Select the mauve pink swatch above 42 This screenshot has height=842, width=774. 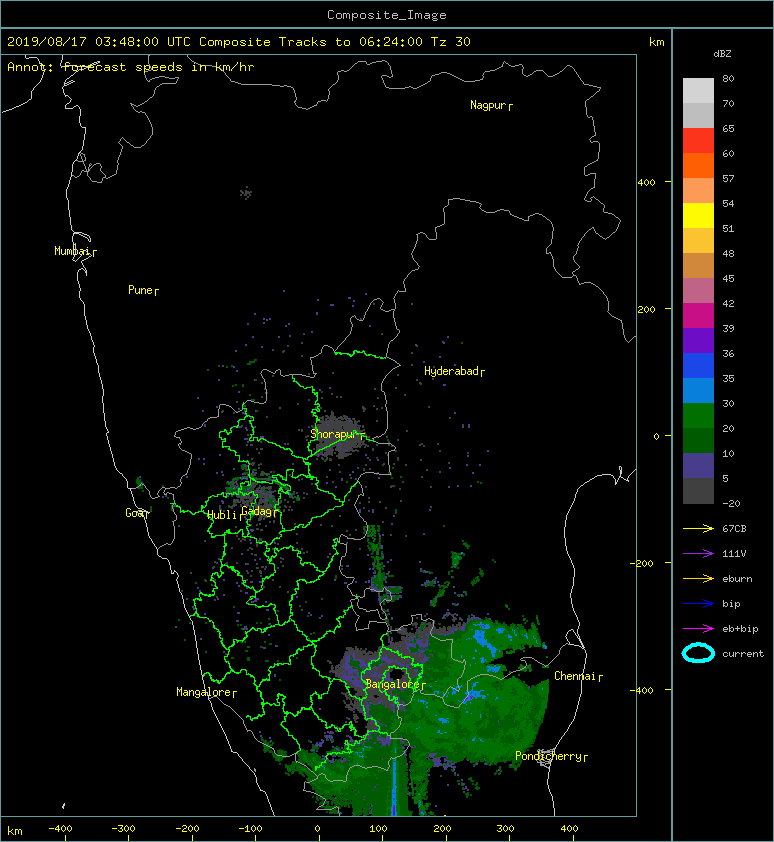(x=698, y=291)
